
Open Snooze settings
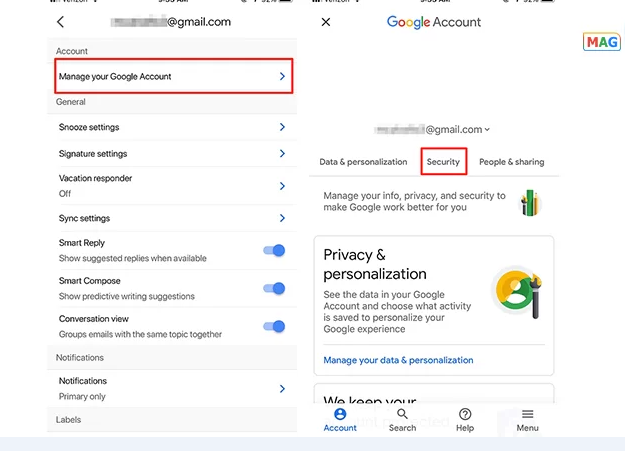click(172, 127)
